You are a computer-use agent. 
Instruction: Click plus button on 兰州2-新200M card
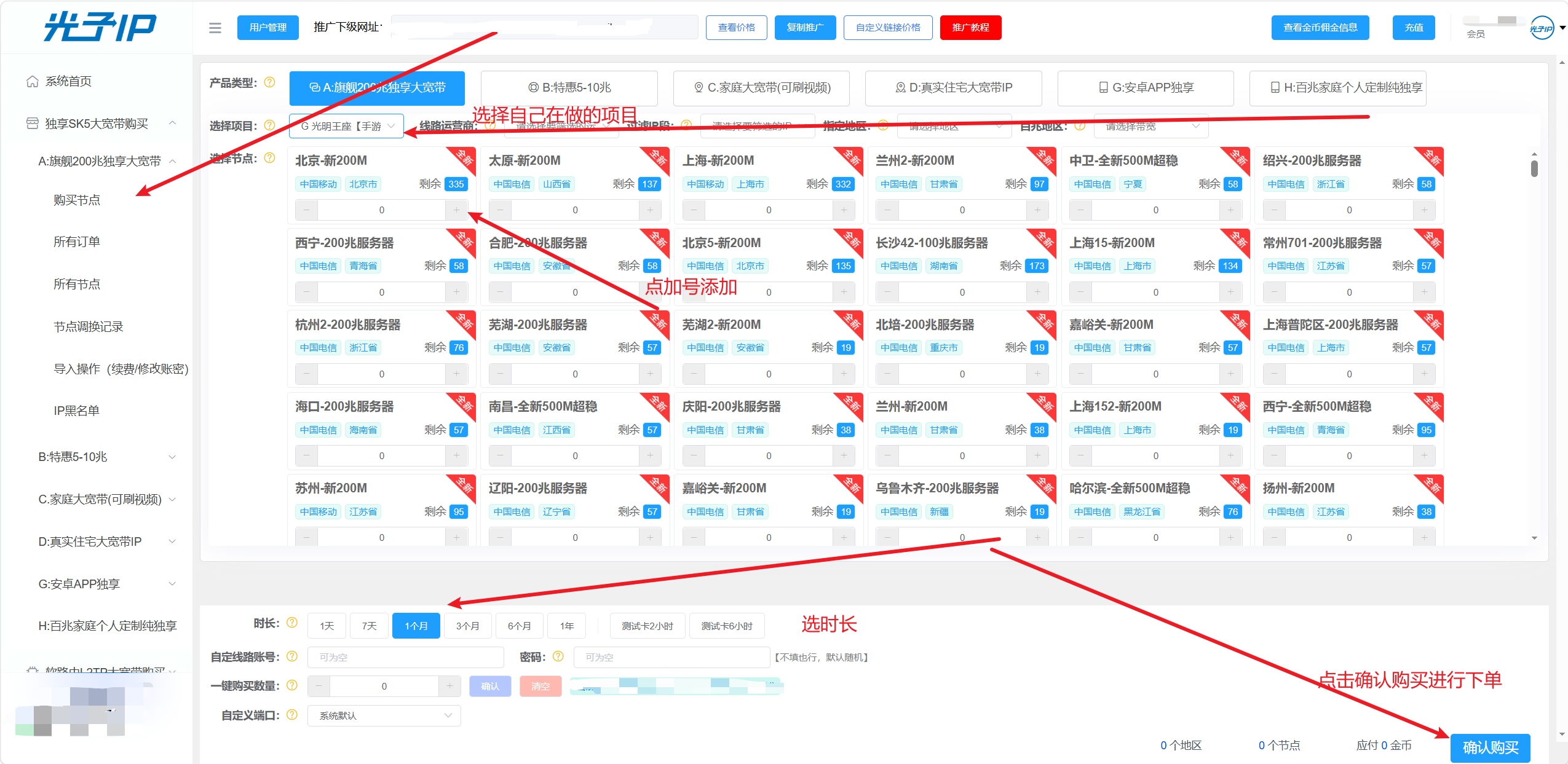pos(1037,210)
